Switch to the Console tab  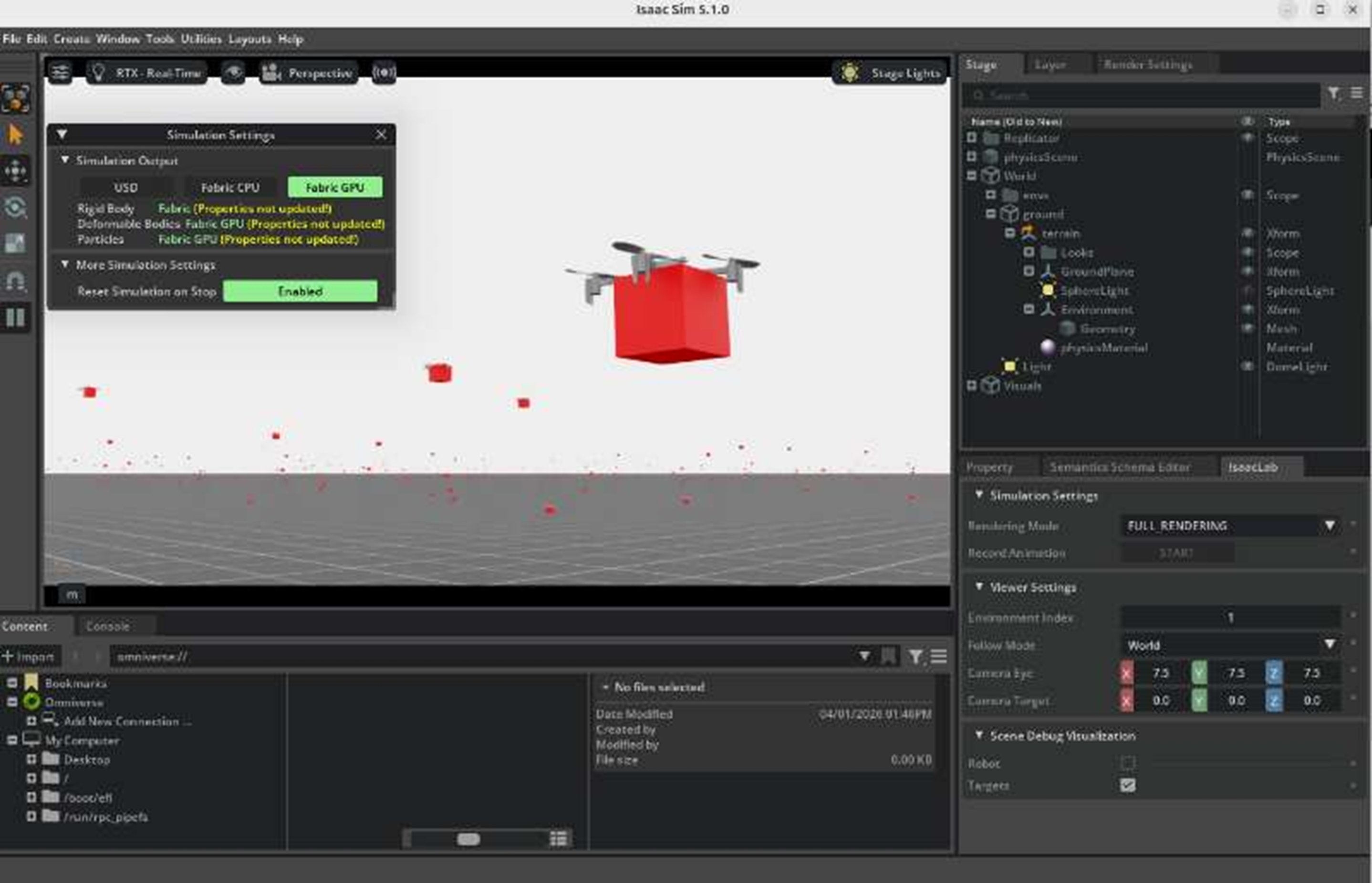(x=108, y=626)
